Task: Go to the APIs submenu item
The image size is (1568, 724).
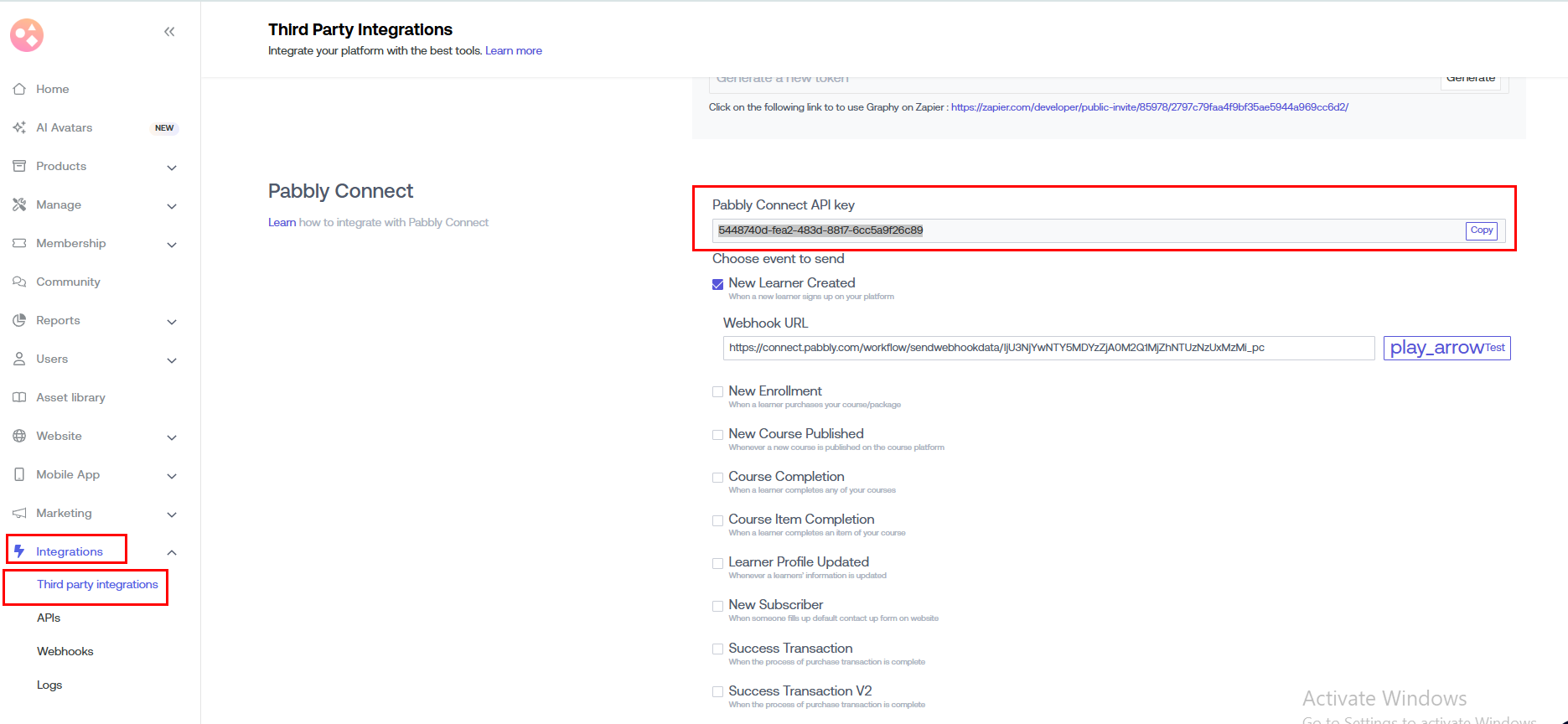Action: pos(49,618)
